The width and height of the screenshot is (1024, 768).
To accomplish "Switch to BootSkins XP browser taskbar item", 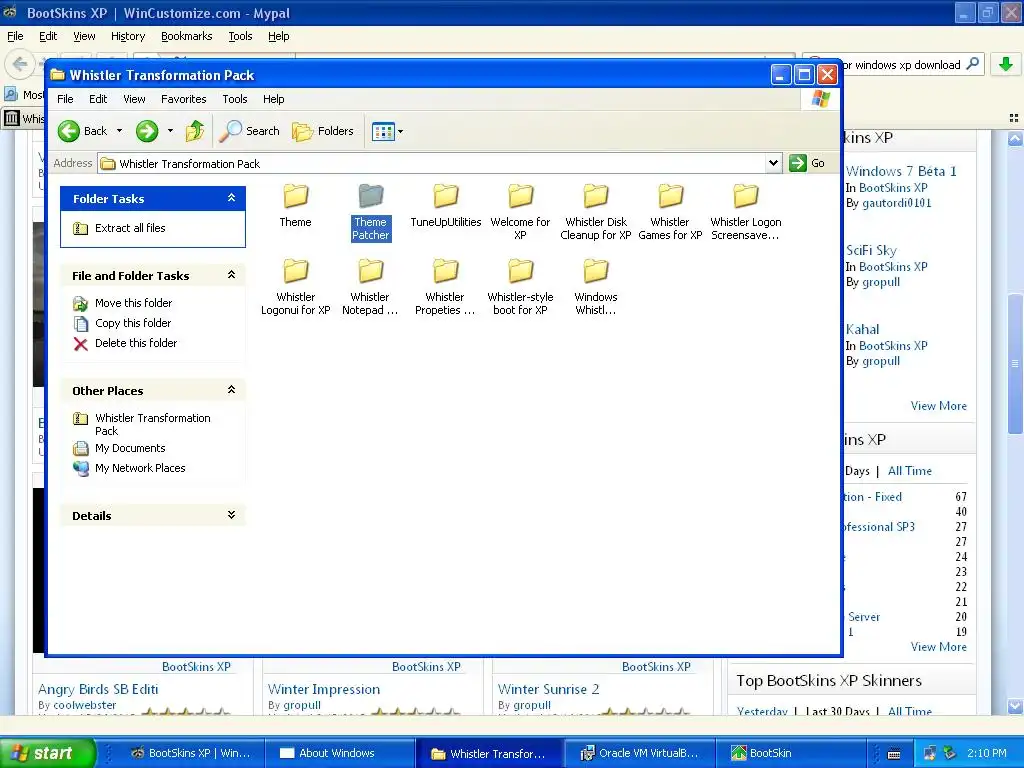I will pyautogui.click(x=190, y=753).
